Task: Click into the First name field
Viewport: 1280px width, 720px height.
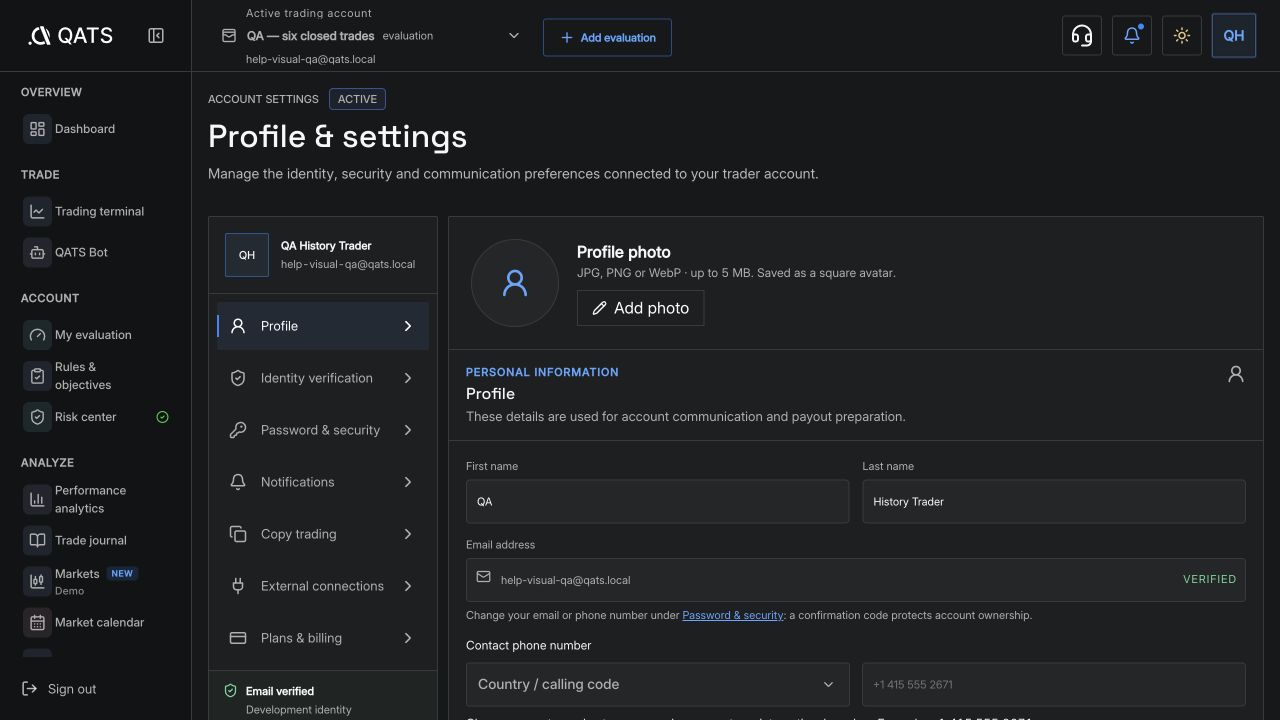Action: [x=657, y=501]
